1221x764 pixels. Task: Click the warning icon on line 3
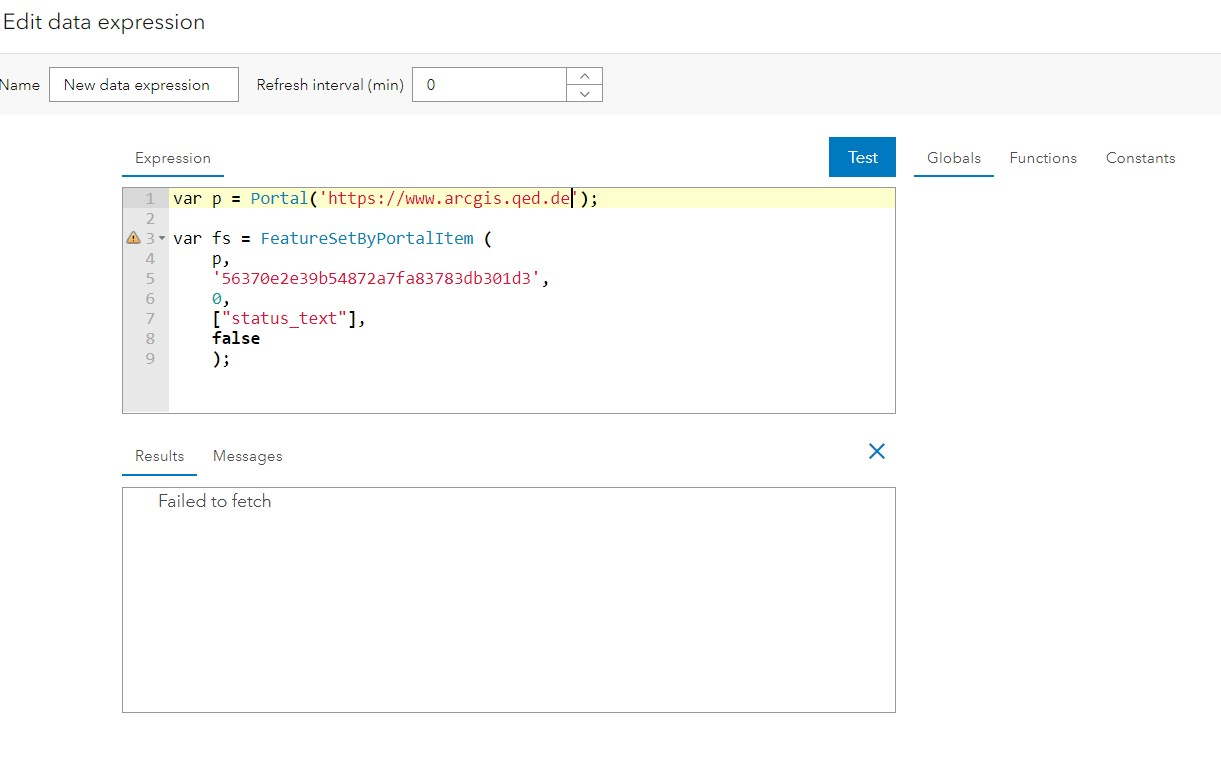coord(132,238)
